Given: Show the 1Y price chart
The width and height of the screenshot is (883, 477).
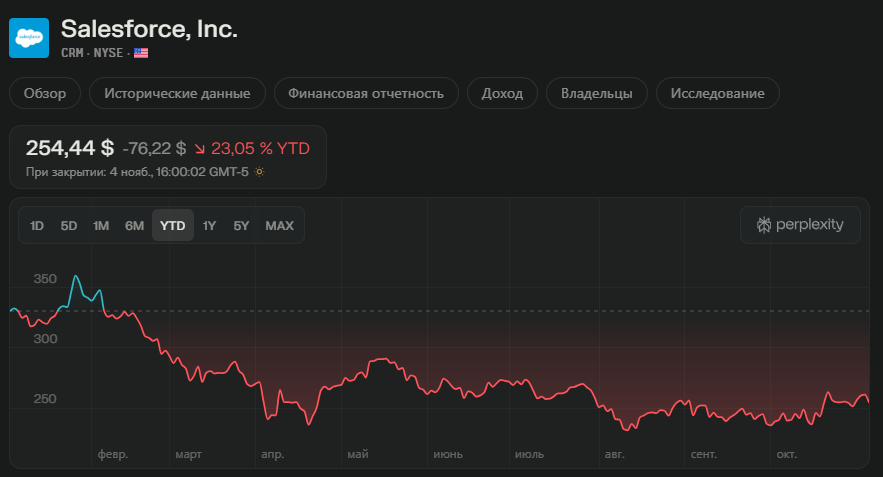Looking at the screenshot, I should 209,226.
